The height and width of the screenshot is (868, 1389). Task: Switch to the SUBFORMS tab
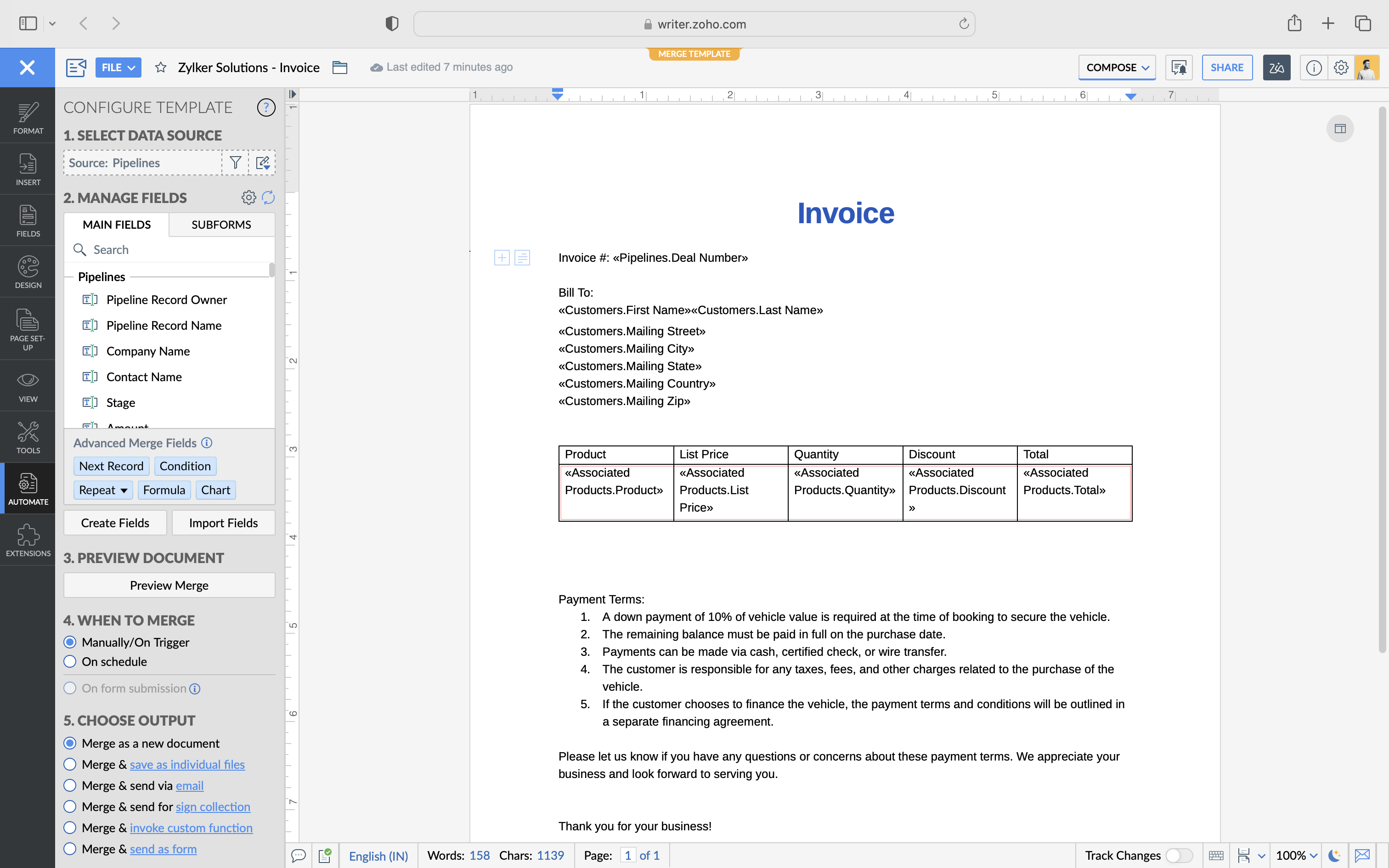[x=221, y=225]
